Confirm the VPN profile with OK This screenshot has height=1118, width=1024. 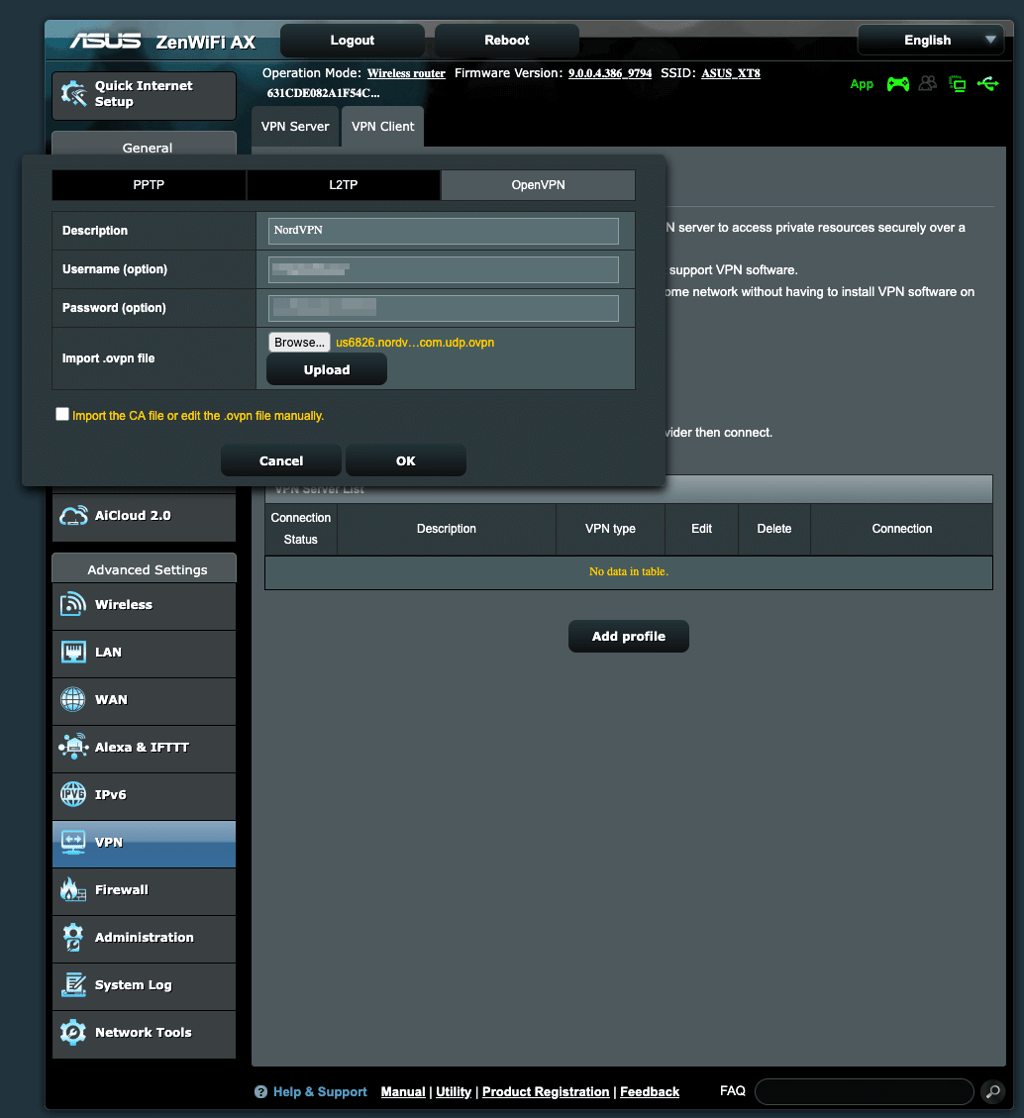pos(406,461)
